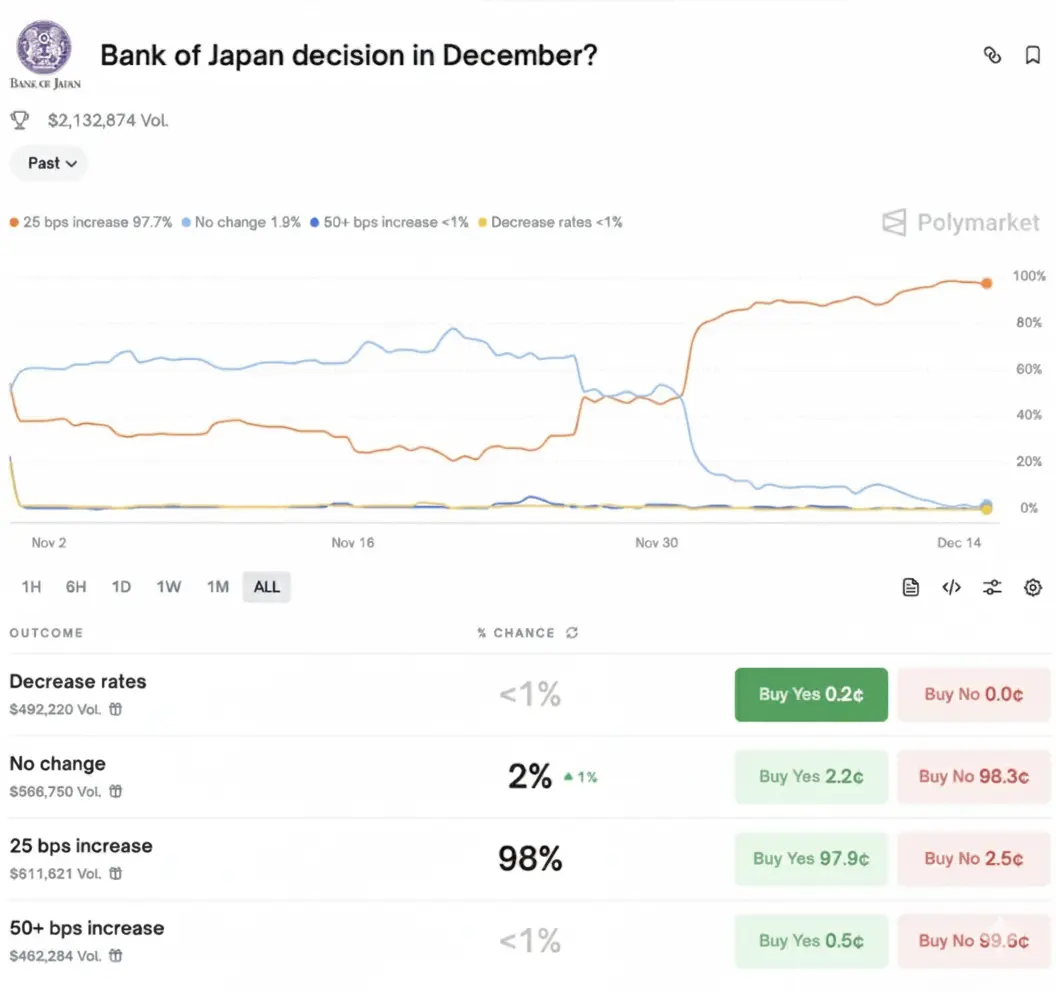Image resolution: width=1056 pixels, height=992 pixels.
Task: Open chart filter sliders icon
Action: [992, 587]
